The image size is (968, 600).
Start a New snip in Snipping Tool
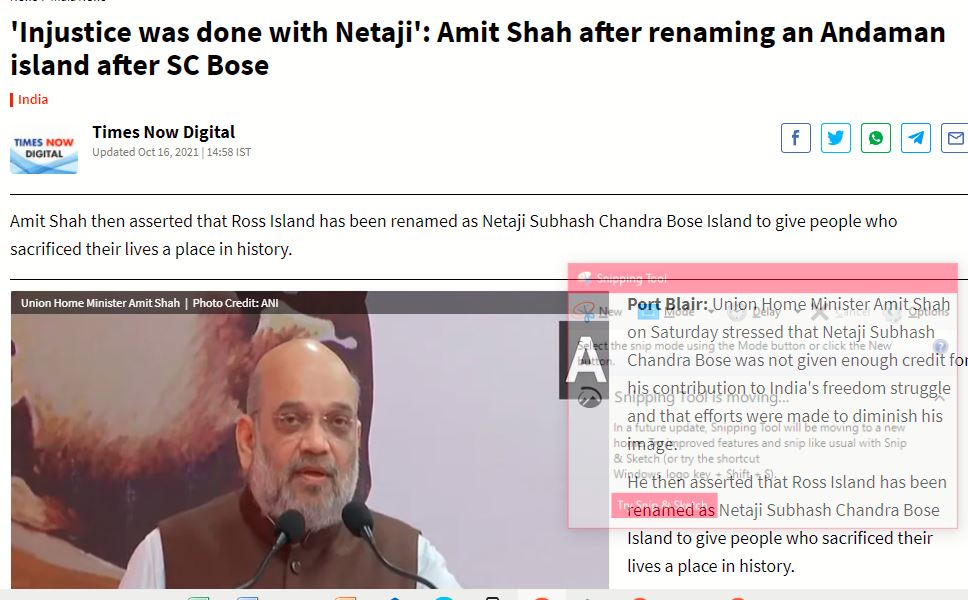596,312
